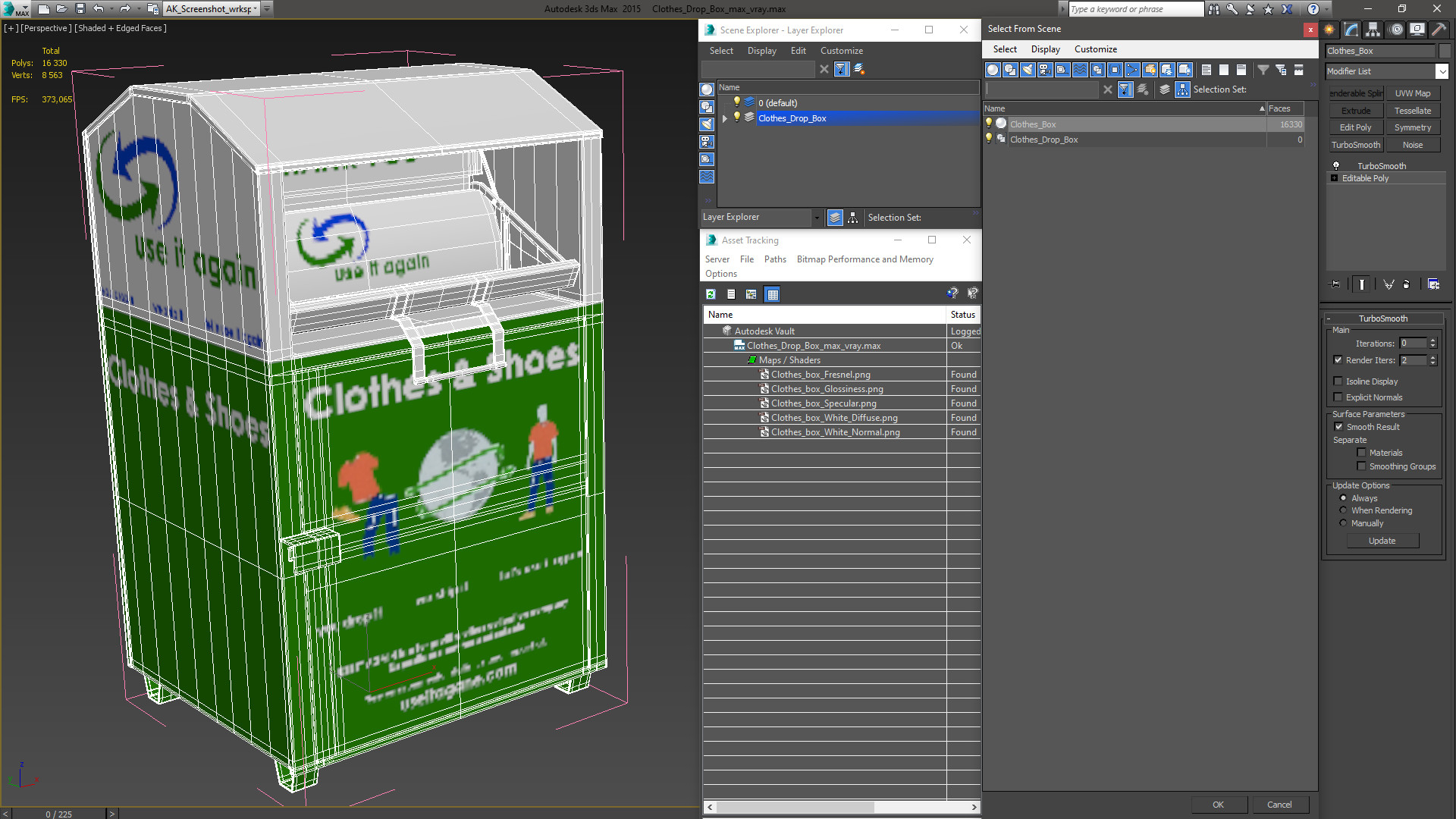Click Refresh icon in Asset Tracking toolbar
The image size is (1456, 819).
point(711,294)
